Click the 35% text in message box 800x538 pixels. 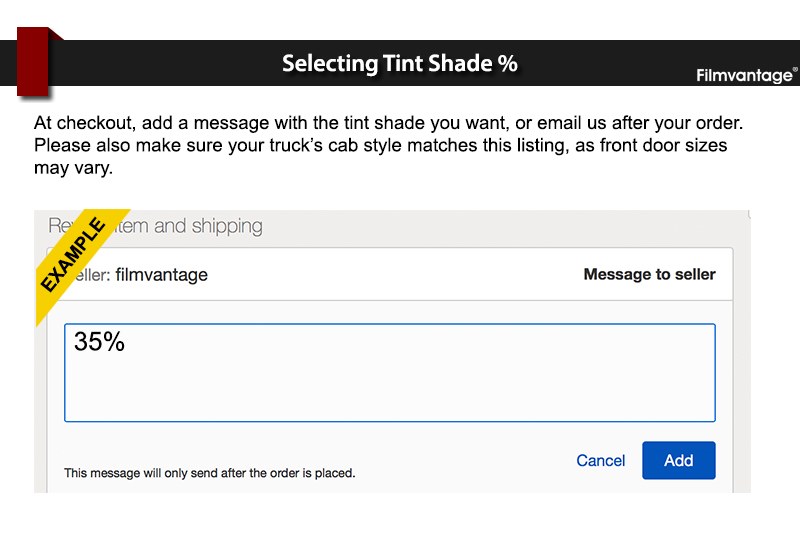(x=99, y=341)
